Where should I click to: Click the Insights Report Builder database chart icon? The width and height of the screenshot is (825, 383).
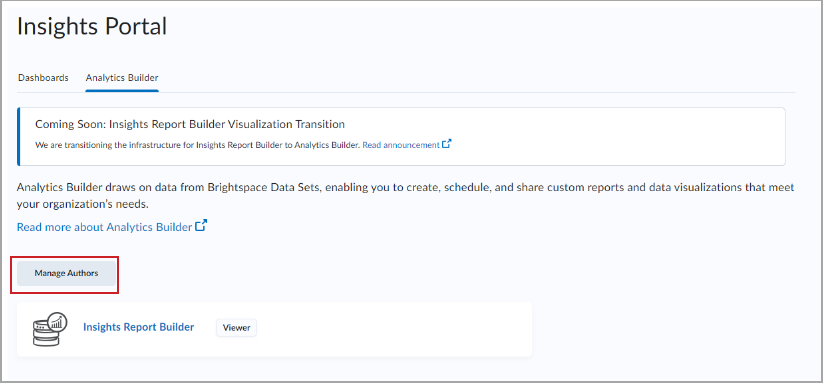click(49, 329)
